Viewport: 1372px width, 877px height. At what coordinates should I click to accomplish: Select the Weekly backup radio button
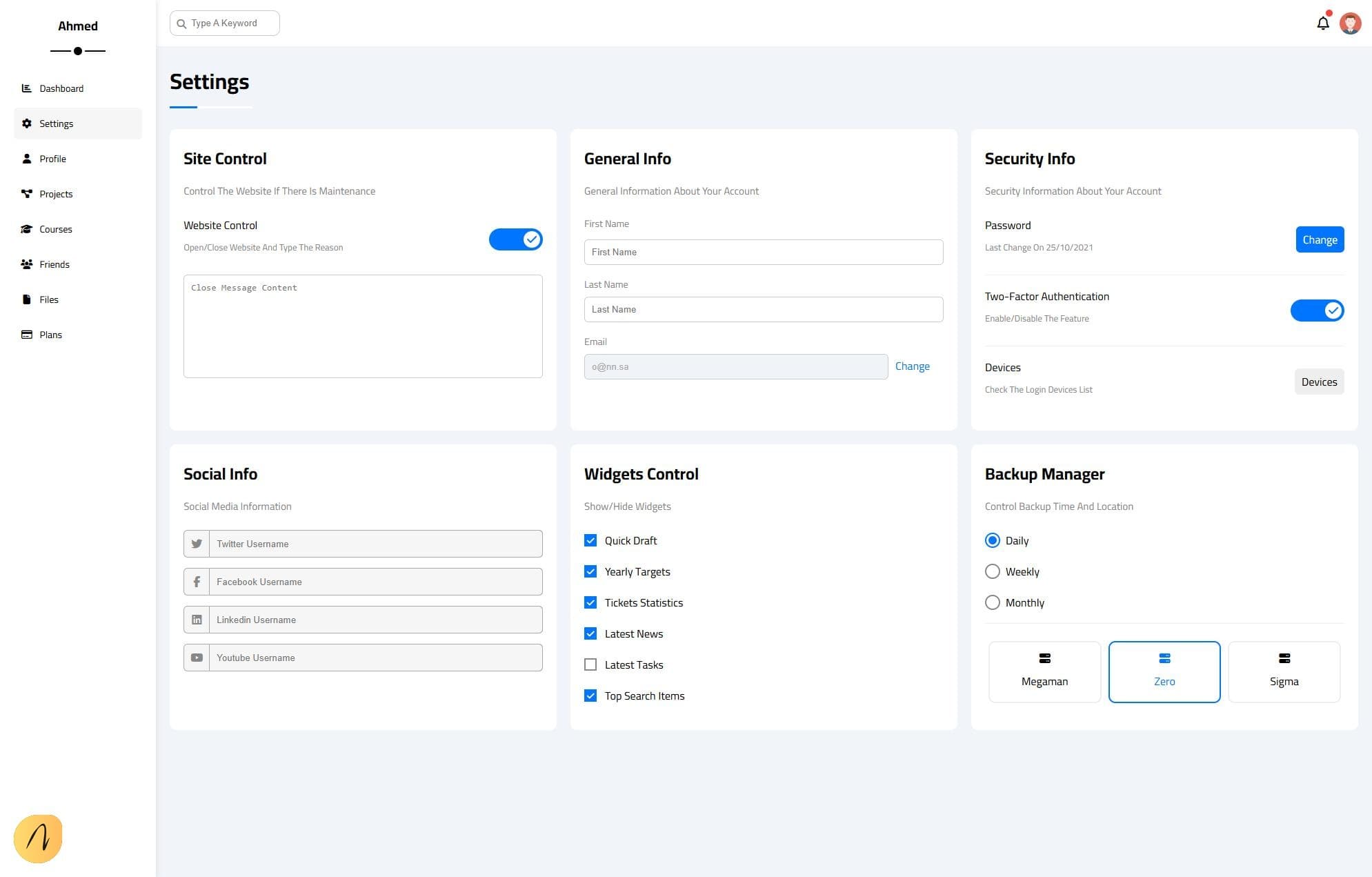(x=992, y=571)
